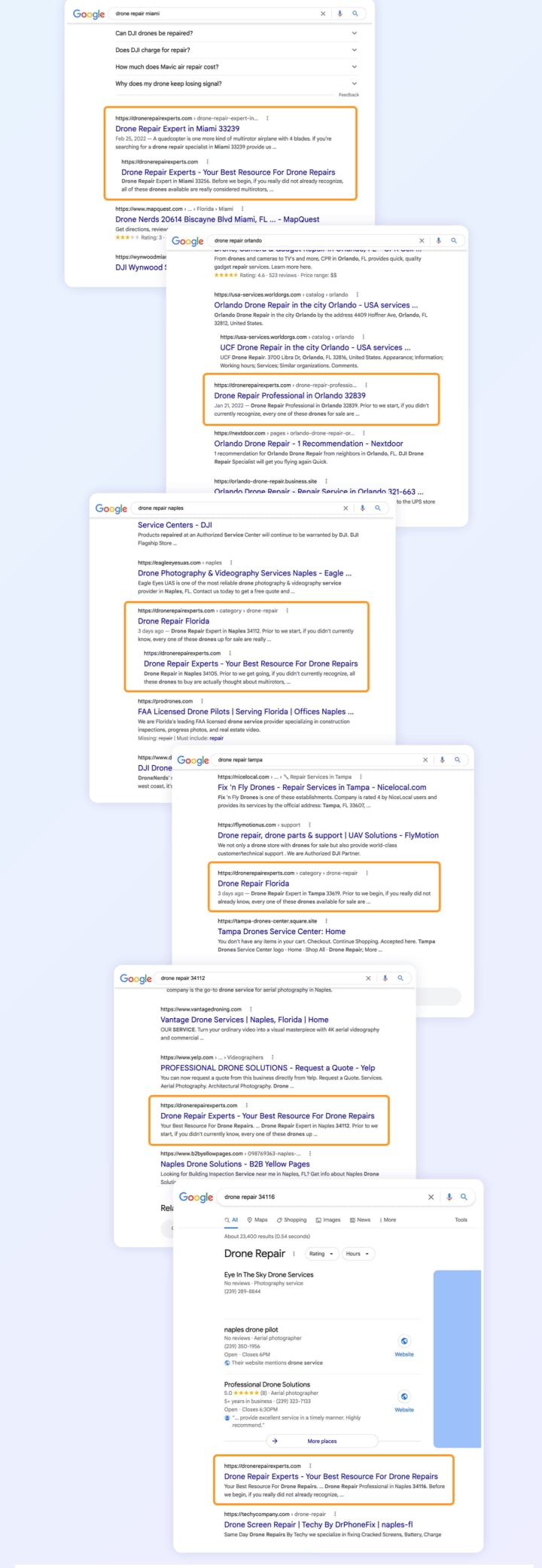The width and height of the screenshot is (542, 1568).
Task: Click the microphone in the 34112 search bar
Action: (385, 978)
